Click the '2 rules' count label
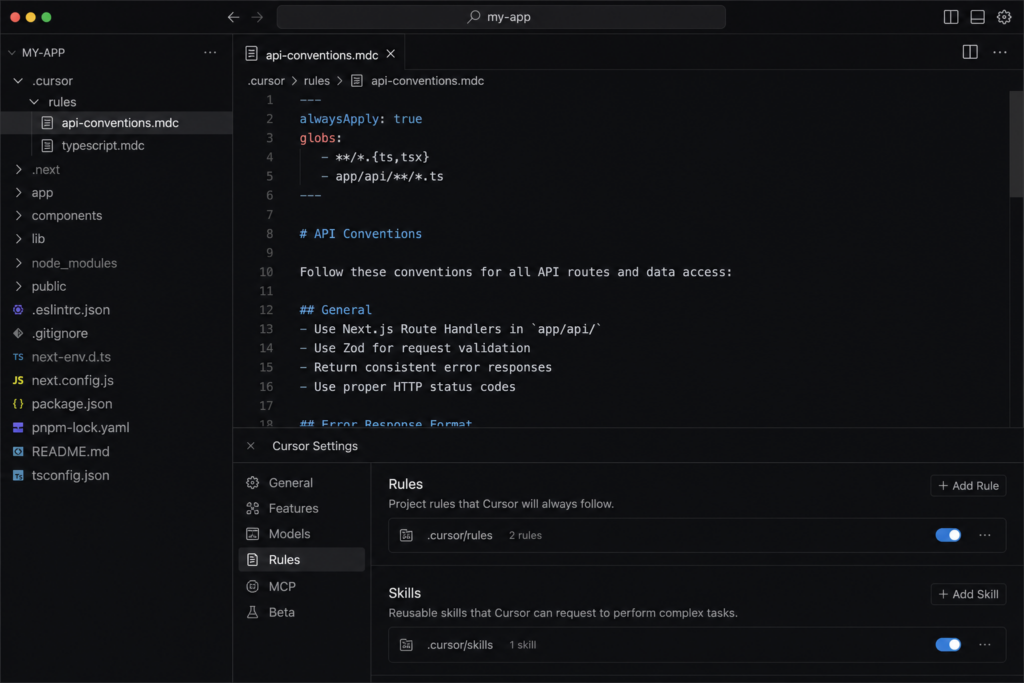Image resolution: width=1024 pixels, height=683 pixels. (525, 535)
